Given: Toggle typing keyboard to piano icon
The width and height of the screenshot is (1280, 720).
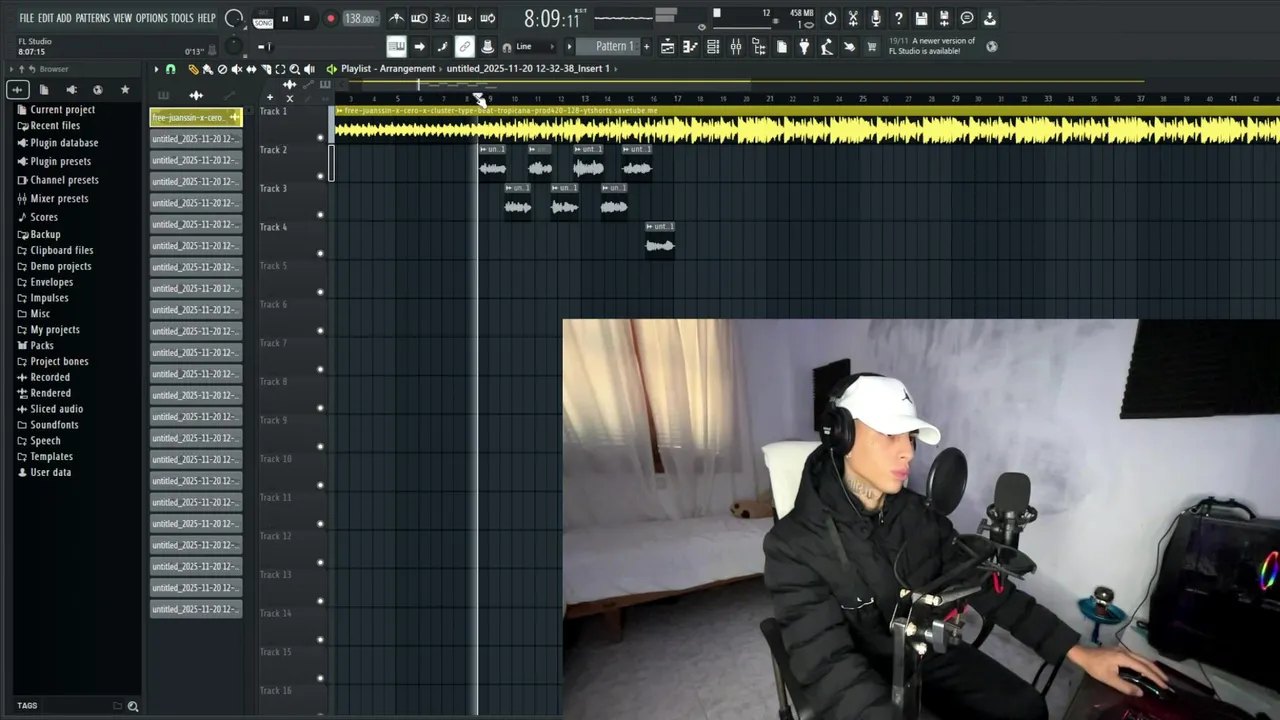Looking at the screenshot, I should pos(396,46).
